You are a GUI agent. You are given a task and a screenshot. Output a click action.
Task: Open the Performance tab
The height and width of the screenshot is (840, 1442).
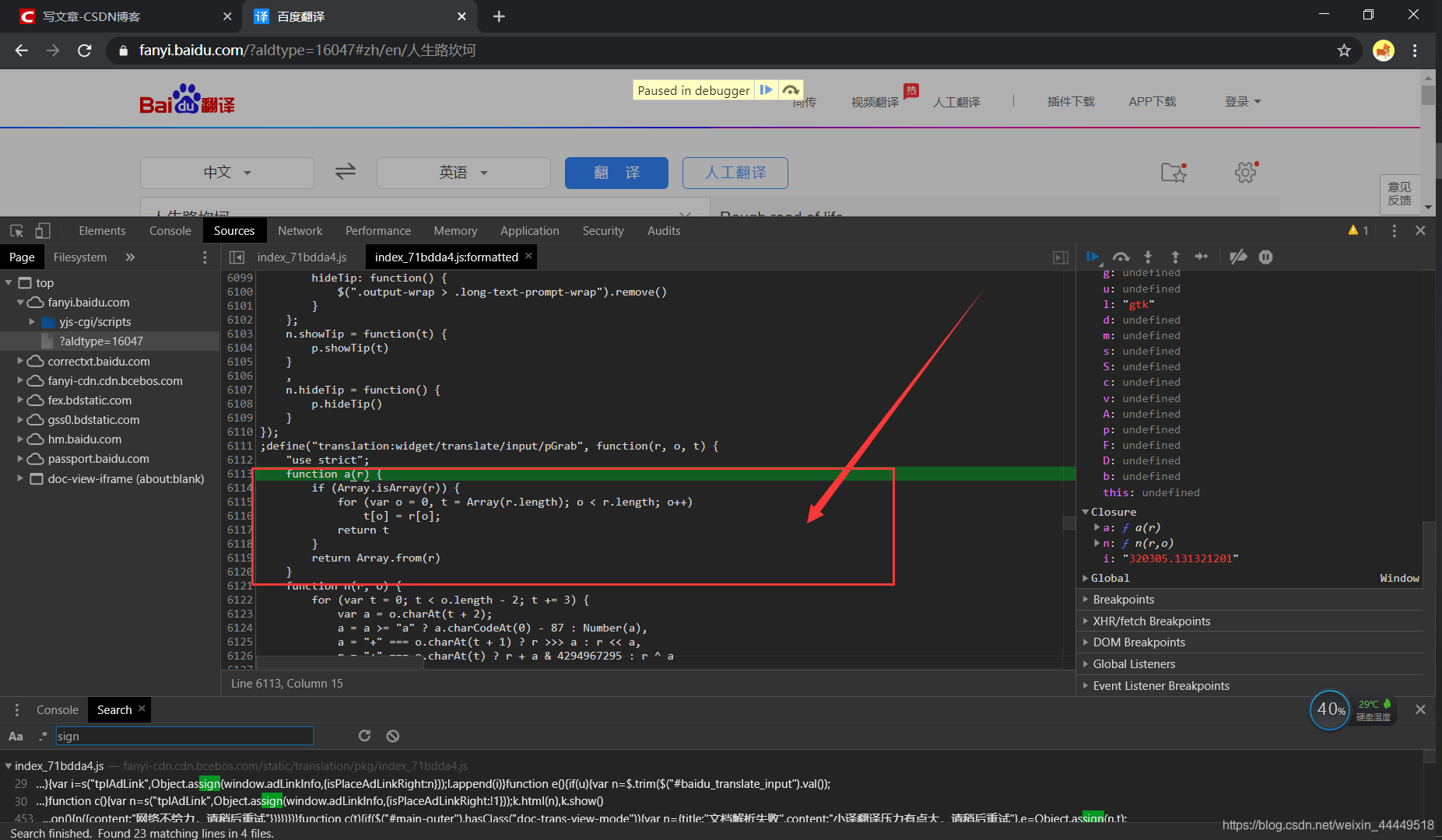378,231
